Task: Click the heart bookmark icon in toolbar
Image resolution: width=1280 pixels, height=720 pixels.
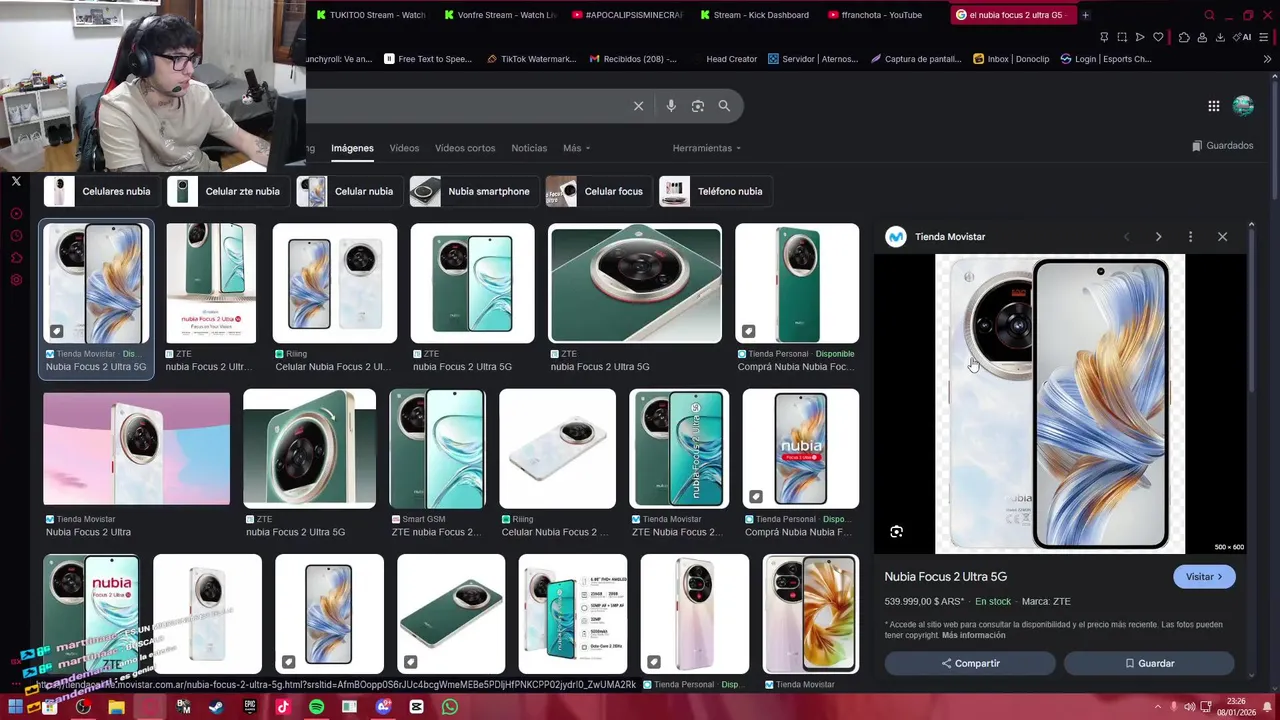Action: (1158, 37)
